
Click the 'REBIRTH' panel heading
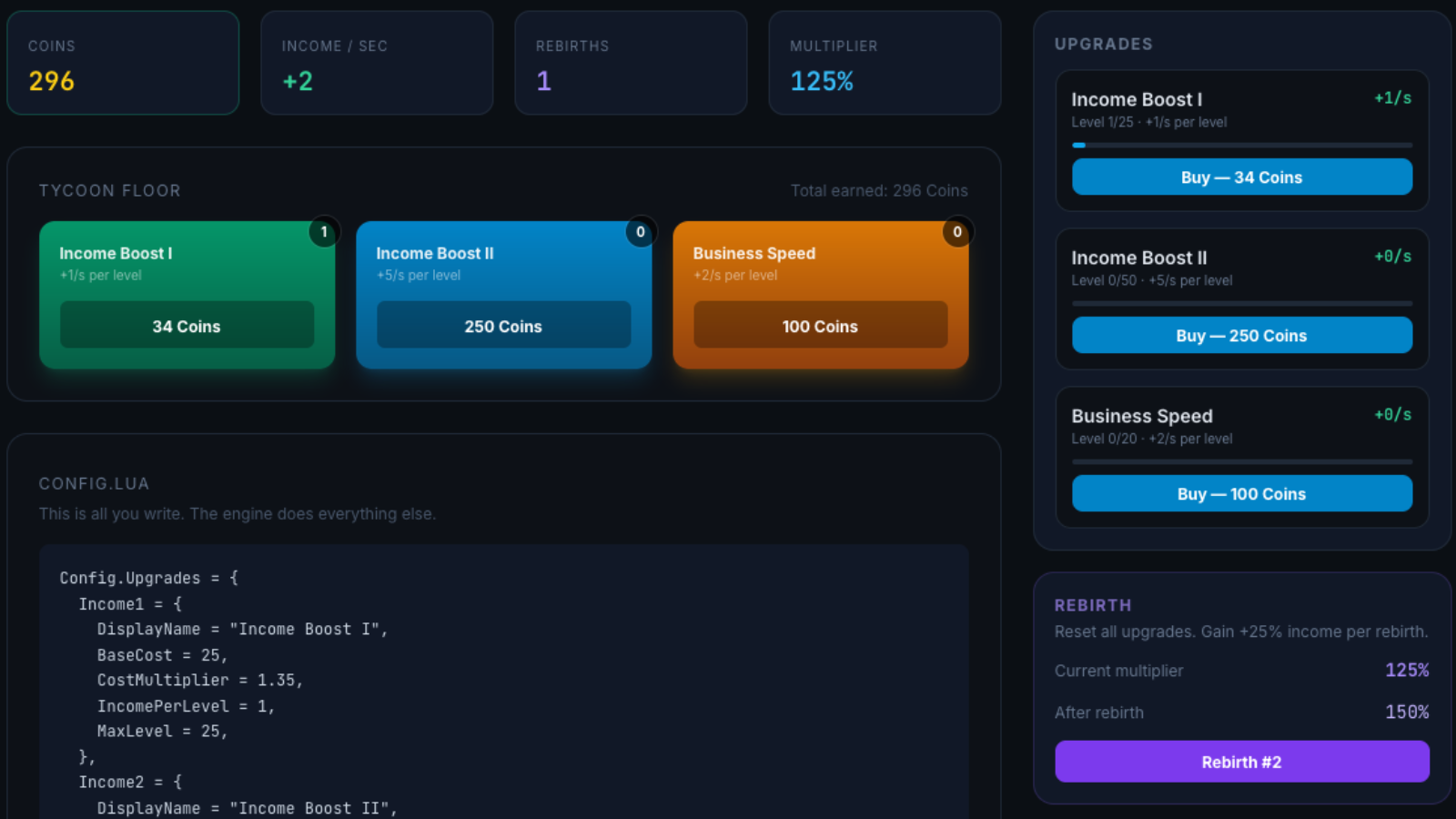(1093, 606)
